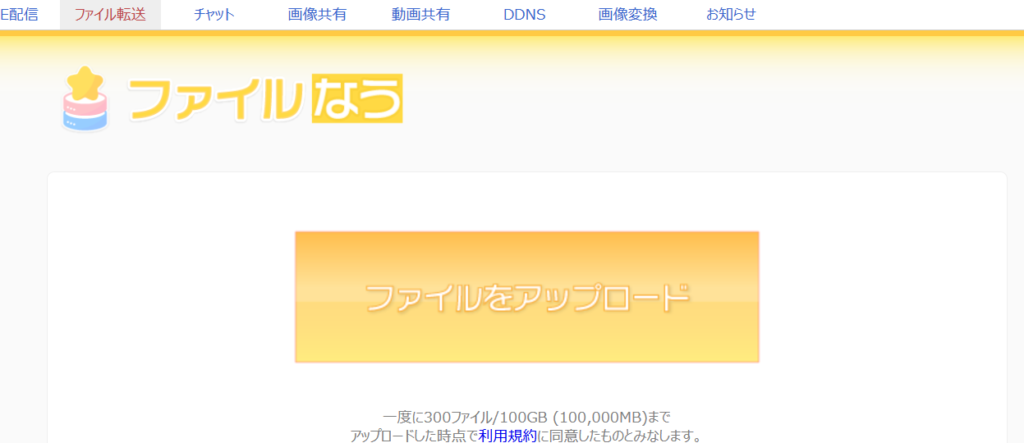
Task: View the お知らせ announcements tab
Action: [x=731, y=14]
